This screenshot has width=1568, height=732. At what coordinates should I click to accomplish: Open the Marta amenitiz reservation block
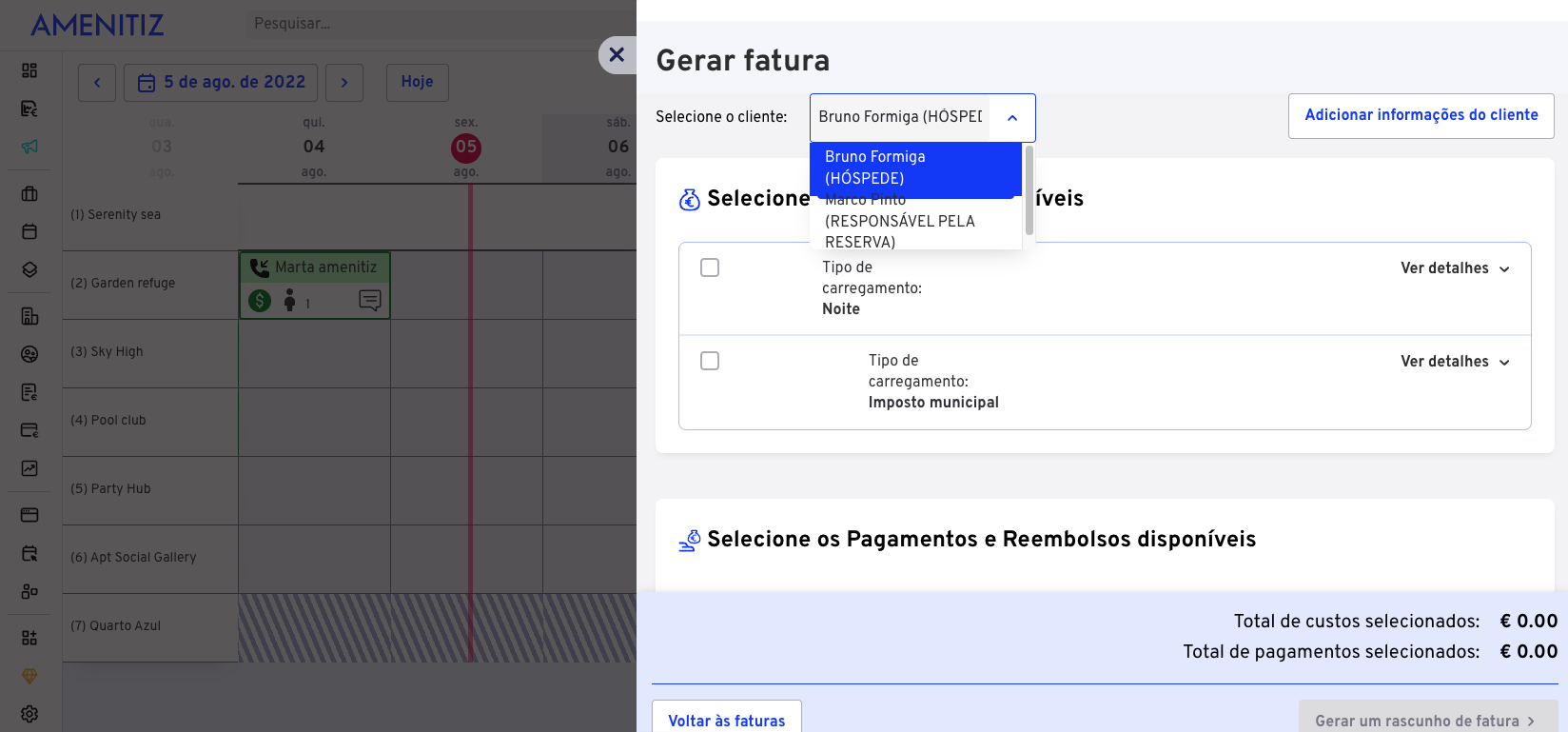(315, 285)
